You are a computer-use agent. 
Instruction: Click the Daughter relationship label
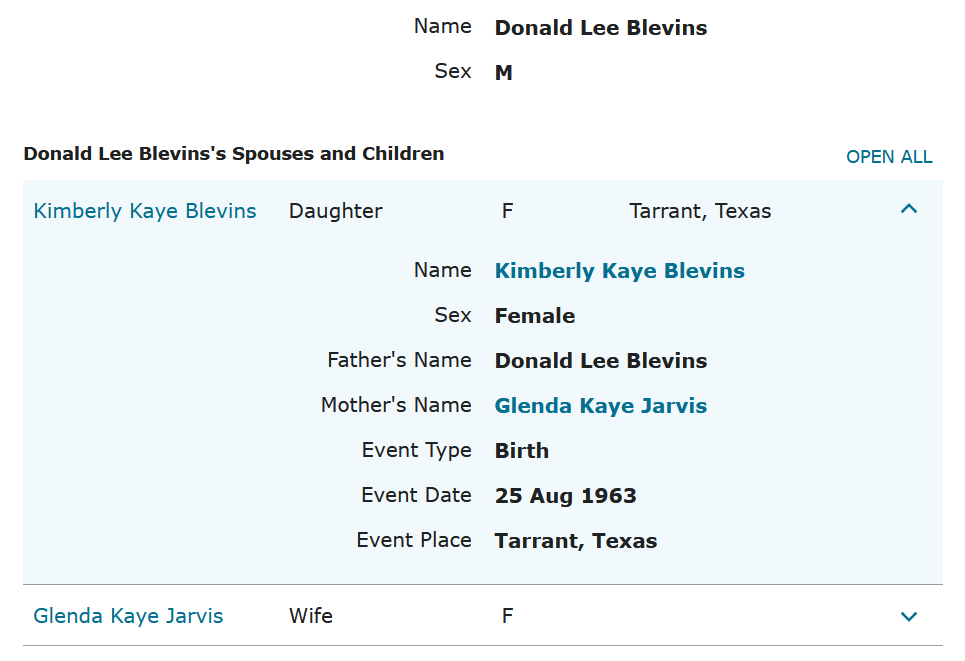(335, 211)
